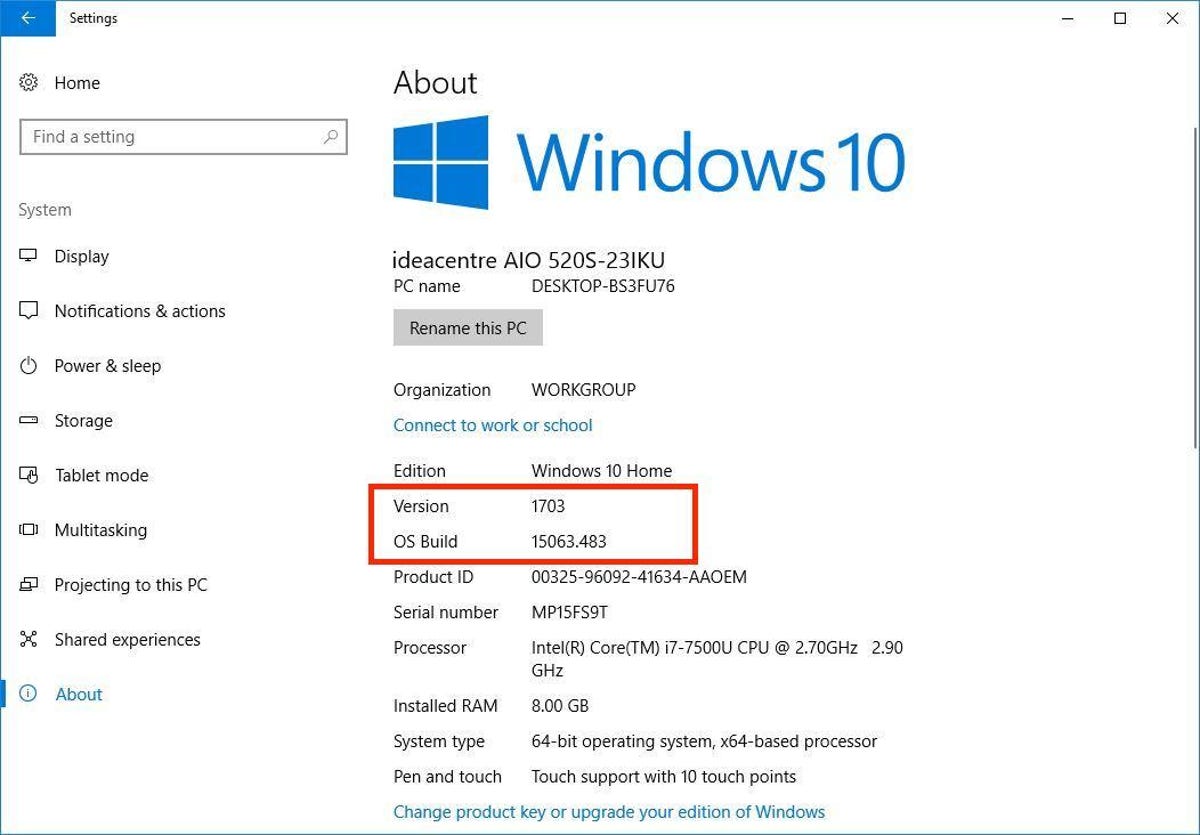Select About in the System menu
This screenshot has width=1200, height=835.
pos(78,694)
